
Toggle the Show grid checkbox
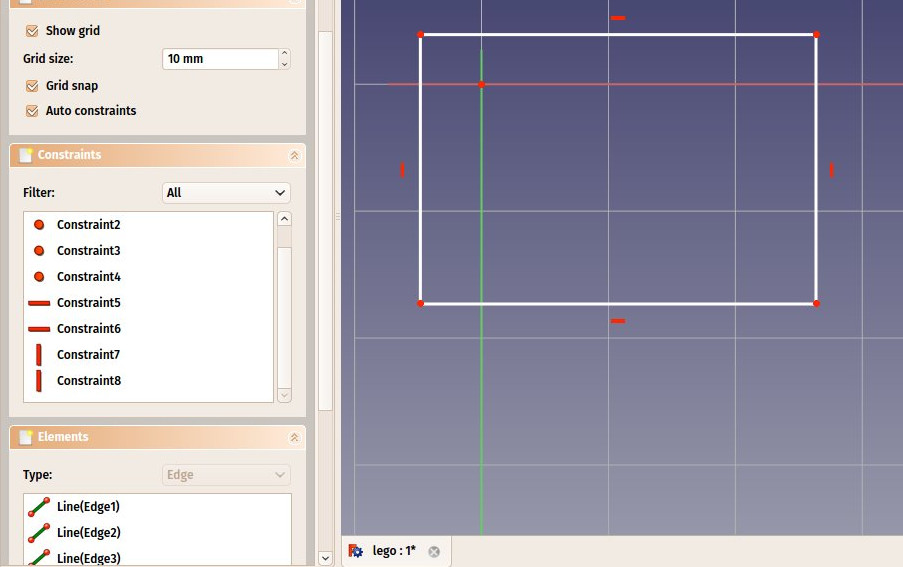32,31
